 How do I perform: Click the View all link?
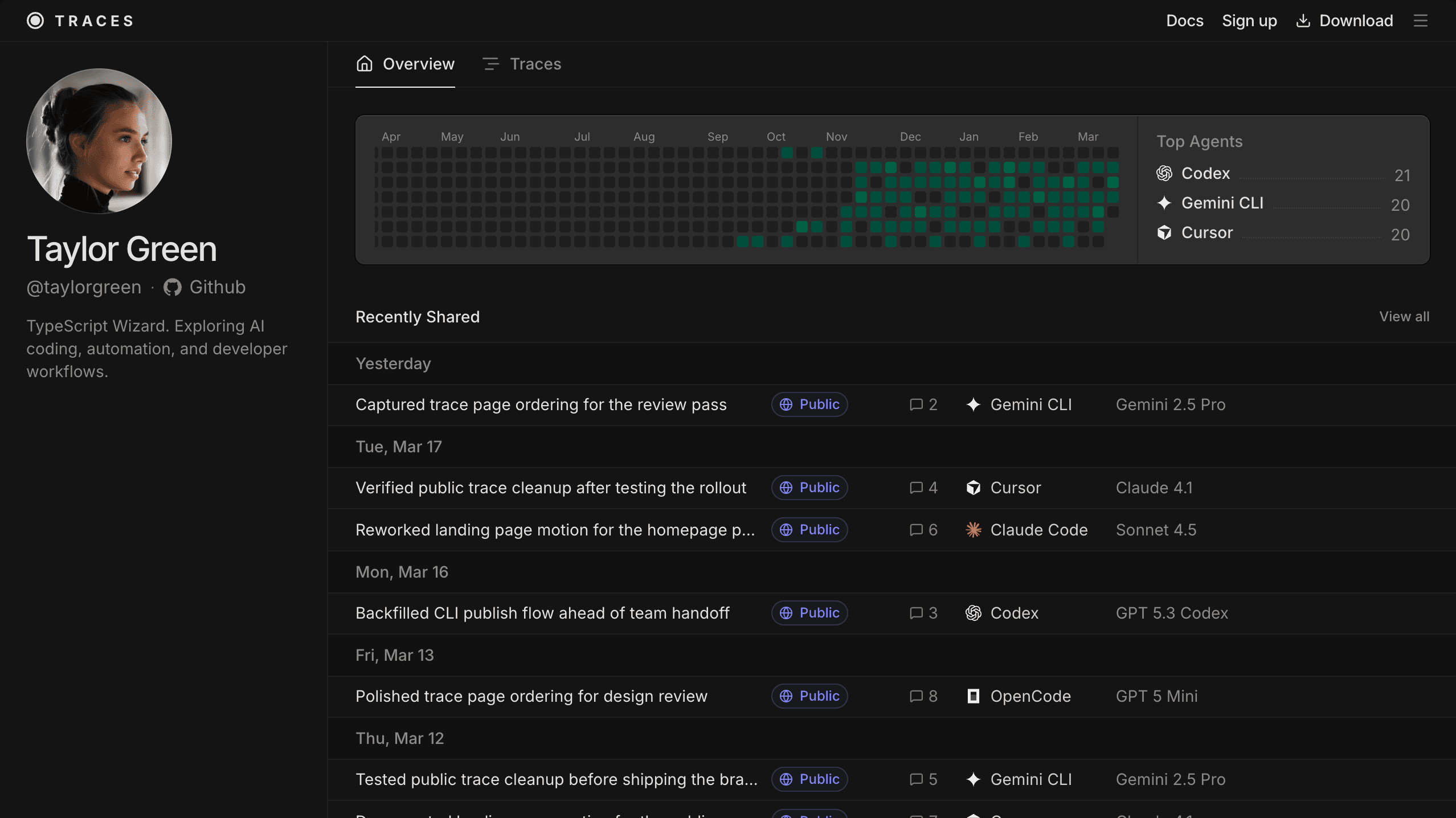(x=1404, y=317)
